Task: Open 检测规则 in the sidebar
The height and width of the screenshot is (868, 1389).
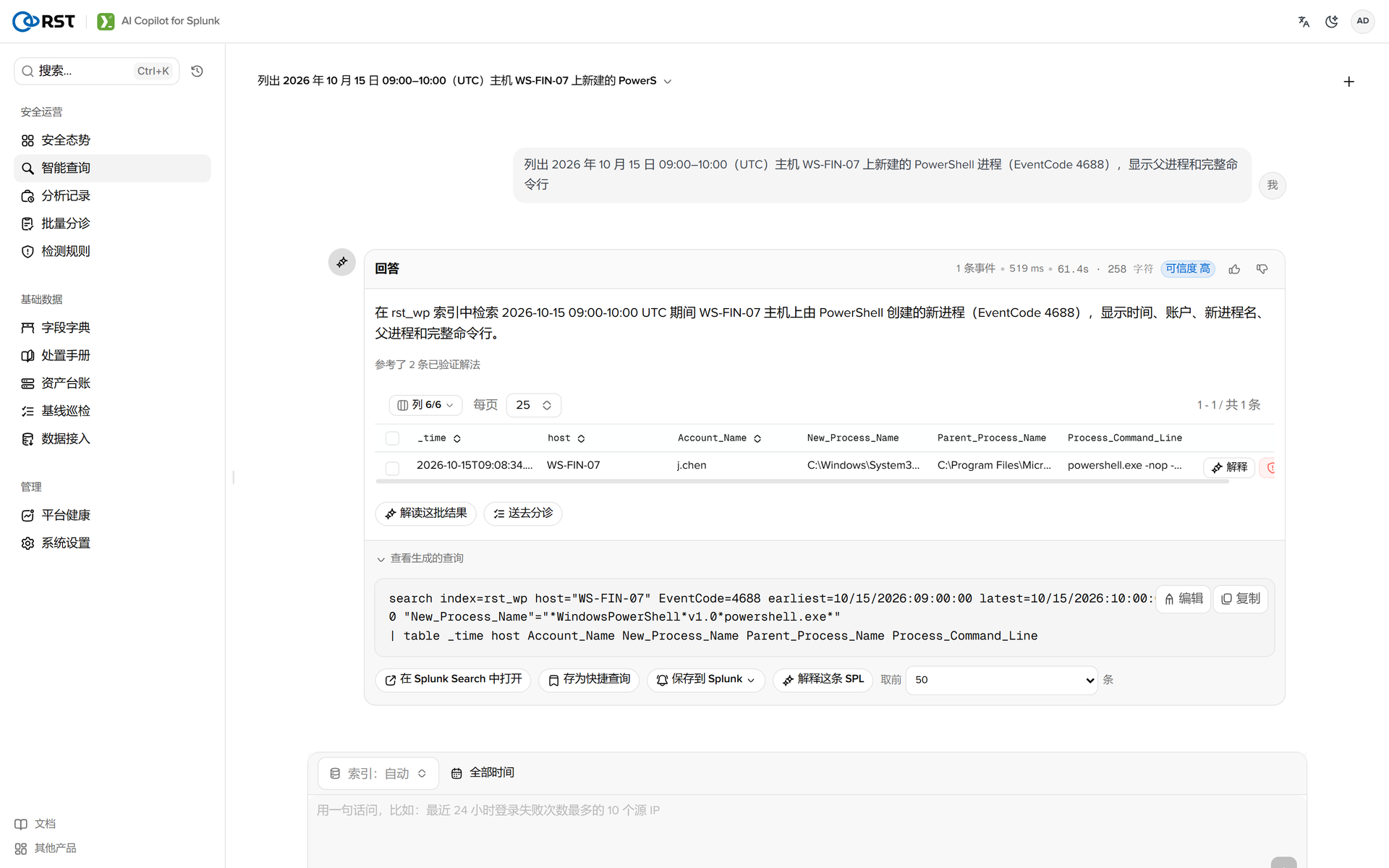Action: click(112, 252)
